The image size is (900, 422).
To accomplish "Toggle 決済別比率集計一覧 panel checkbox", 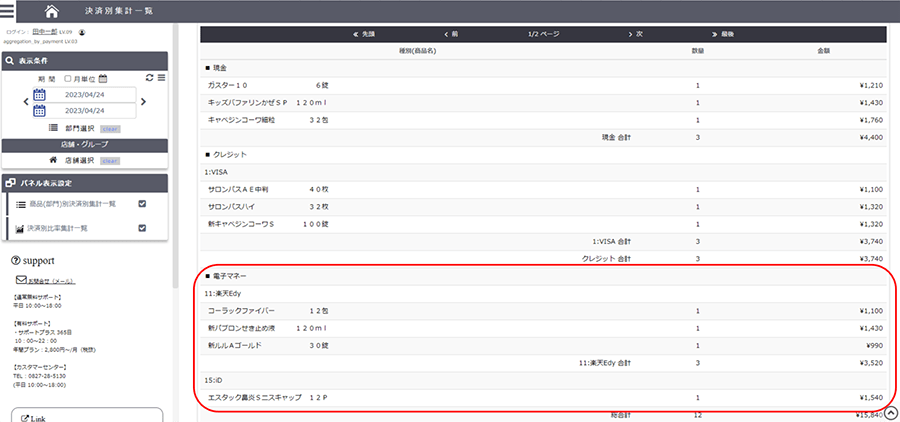I will 142,228.
